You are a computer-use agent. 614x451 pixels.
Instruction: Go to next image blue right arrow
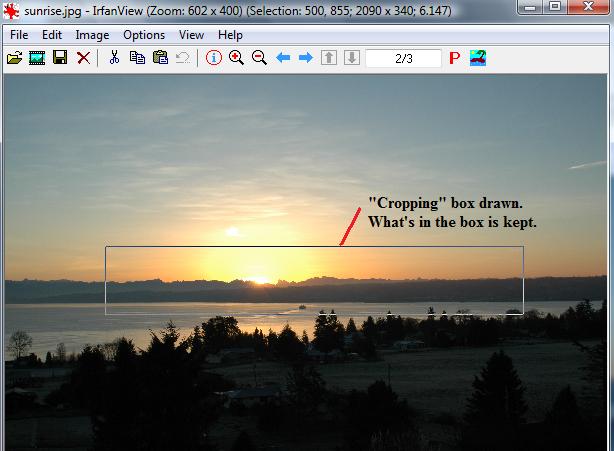(306, 58)
